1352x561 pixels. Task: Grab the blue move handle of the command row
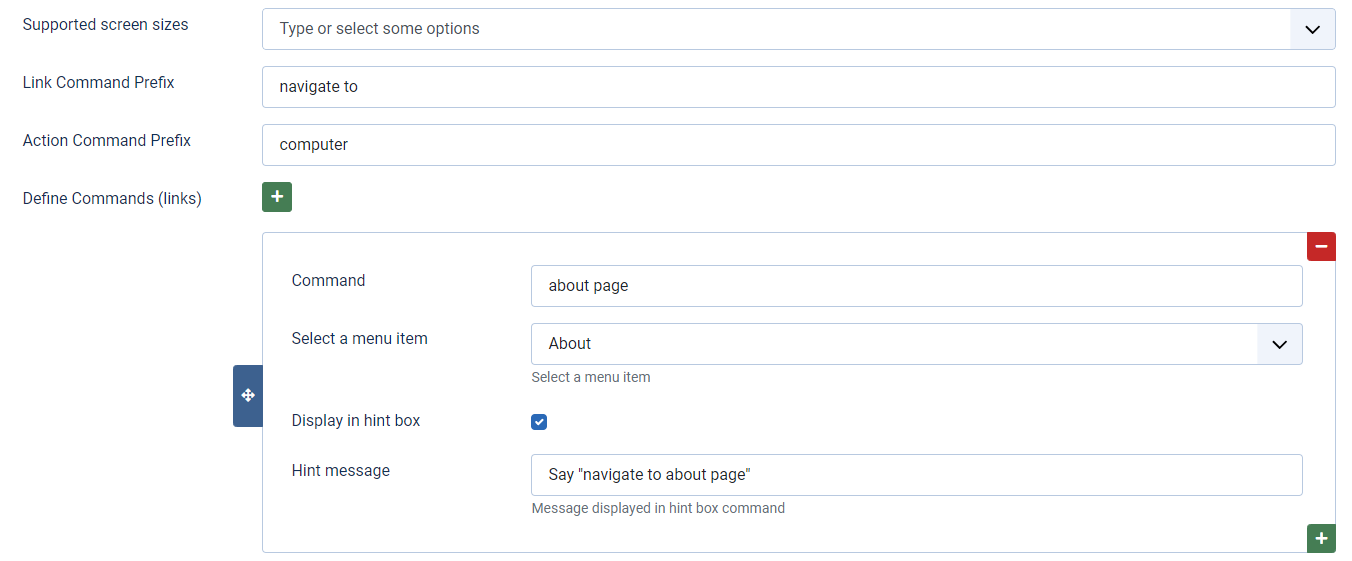(x=248, y=396)
